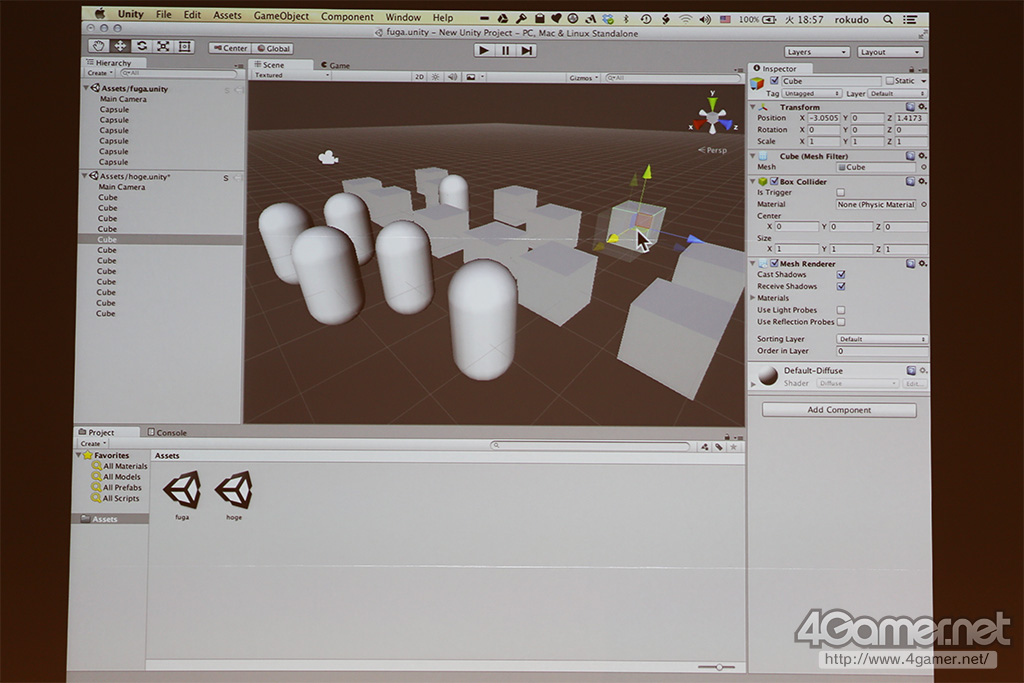This screenshot has height=683, width=1024.
Task: Open the GameObject menu
Action: tap(281, 16)
